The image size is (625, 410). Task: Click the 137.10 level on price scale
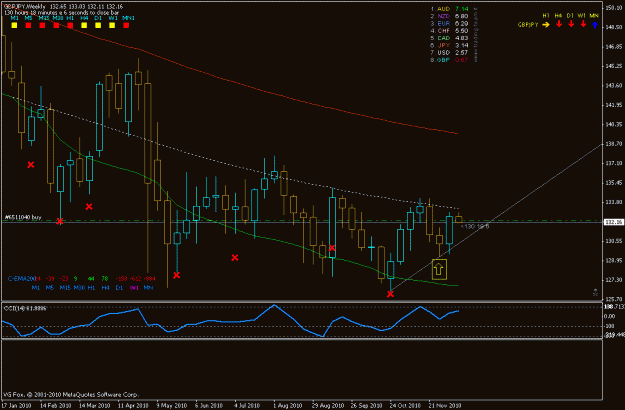click(x=613, y=163)
